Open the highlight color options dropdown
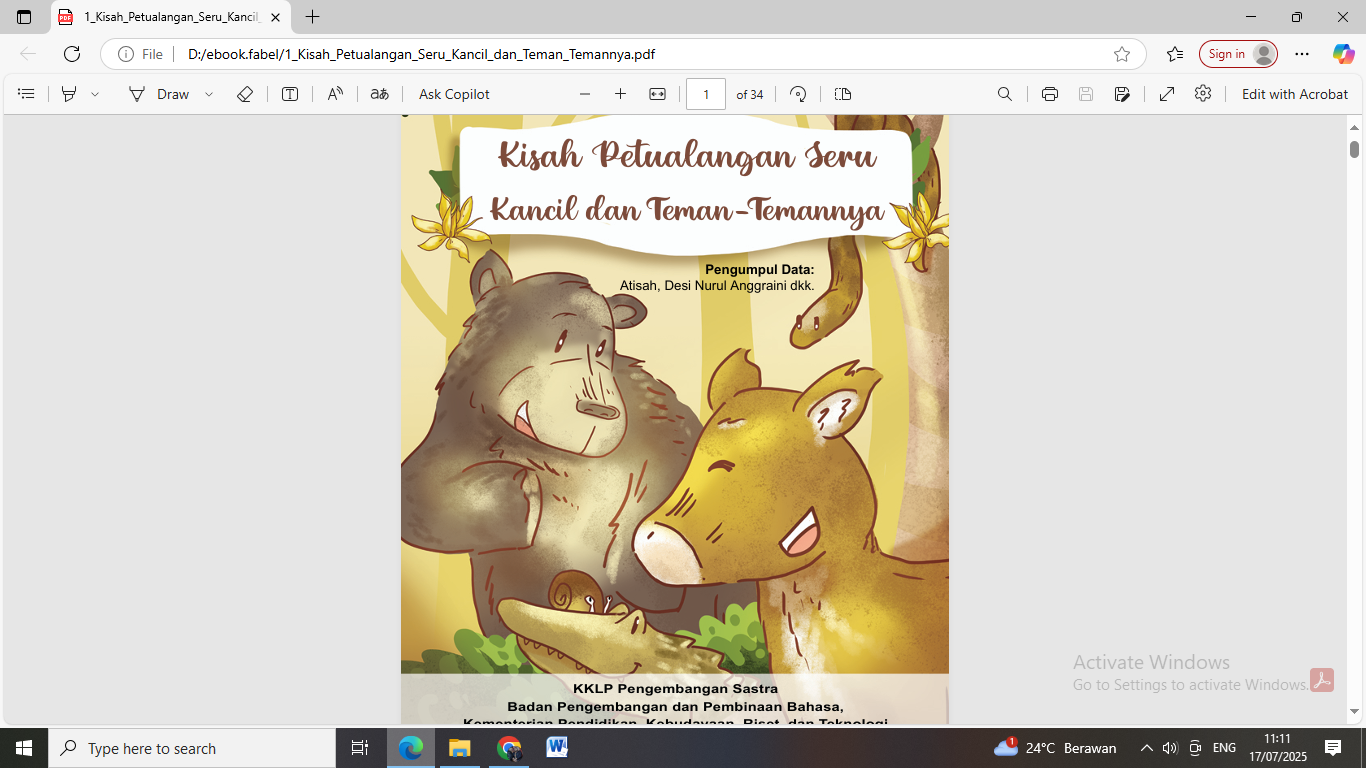This screenshot has width=1366, height=768. 92,94
